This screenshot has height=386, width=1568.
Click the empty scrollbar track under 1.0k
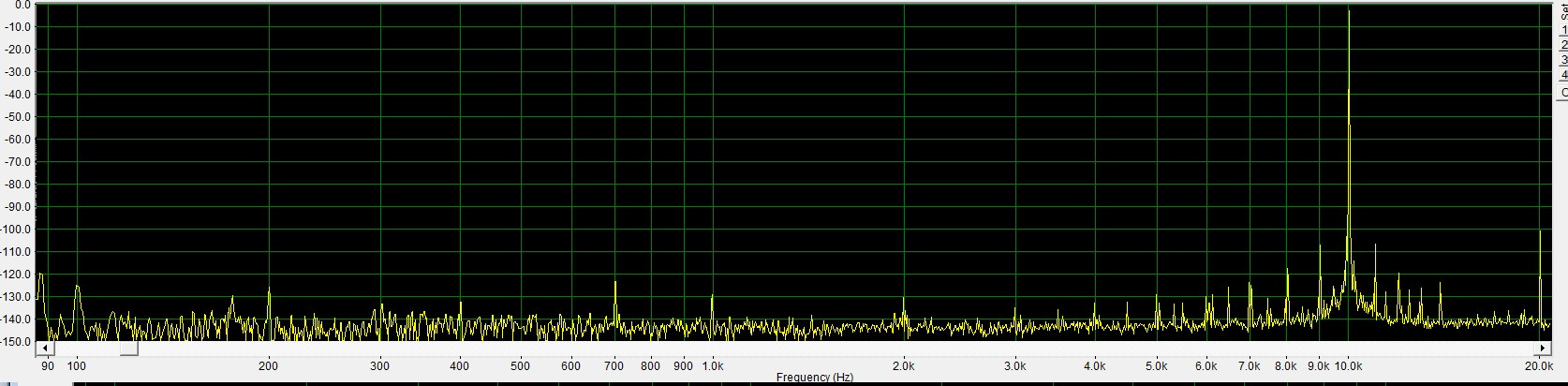coord(712,349)
